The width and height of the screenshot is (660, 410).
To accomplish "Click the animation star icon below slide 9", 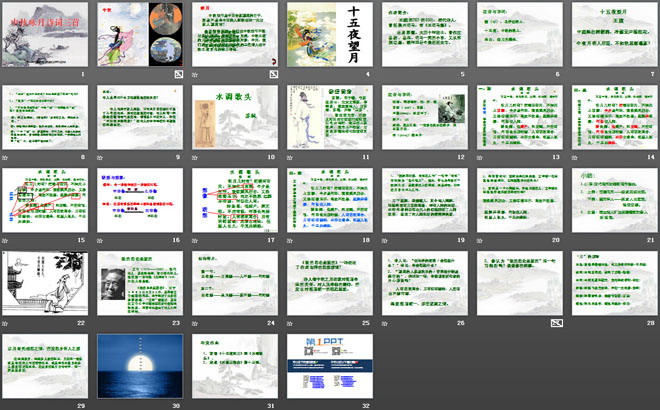I will pos(100,158).
